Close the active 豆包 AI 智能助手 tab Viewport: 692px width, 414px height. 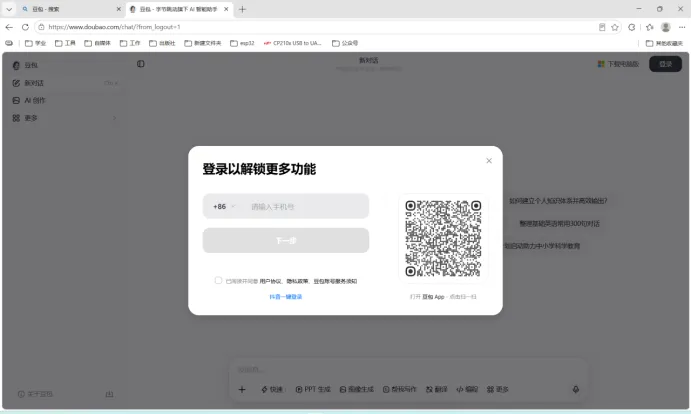[226, 9]
